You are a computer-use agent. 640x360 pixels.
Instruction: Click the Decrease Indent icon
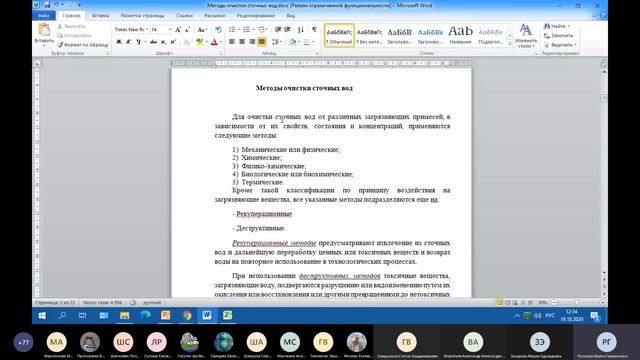coord(278,30)
